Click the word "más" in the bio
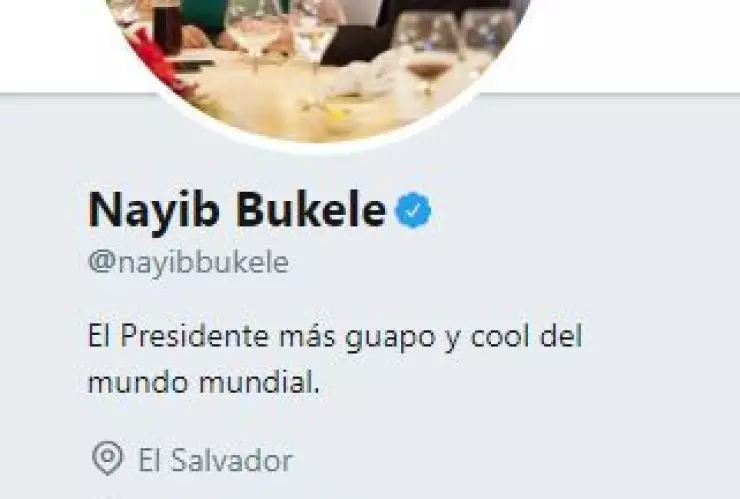The width and height of the screenshot is (740, 499). point(307,336)
